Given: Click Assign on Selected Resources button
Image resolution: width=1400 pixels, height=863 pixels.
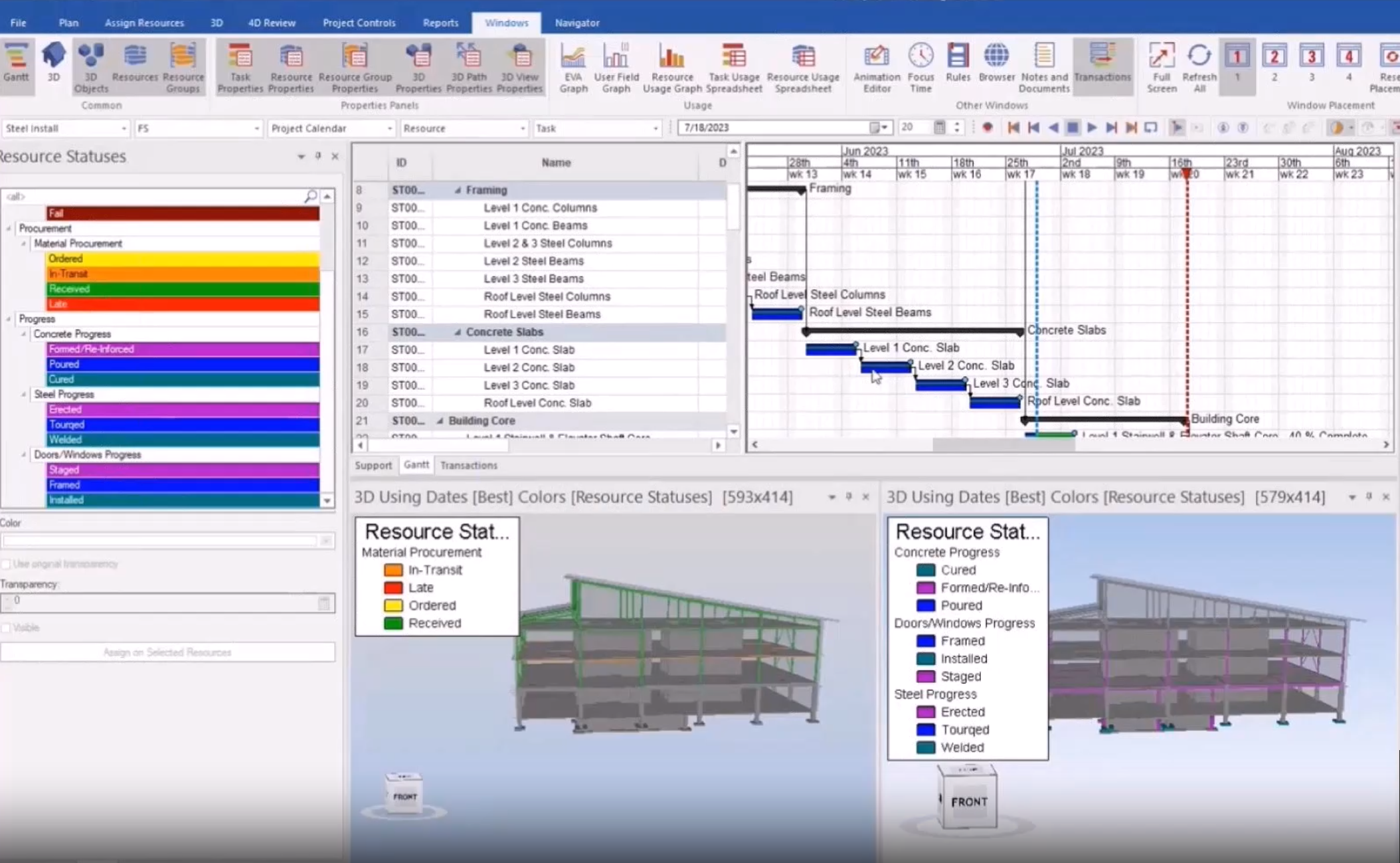Looking at the screenshot, I should (x=167, y=652).
